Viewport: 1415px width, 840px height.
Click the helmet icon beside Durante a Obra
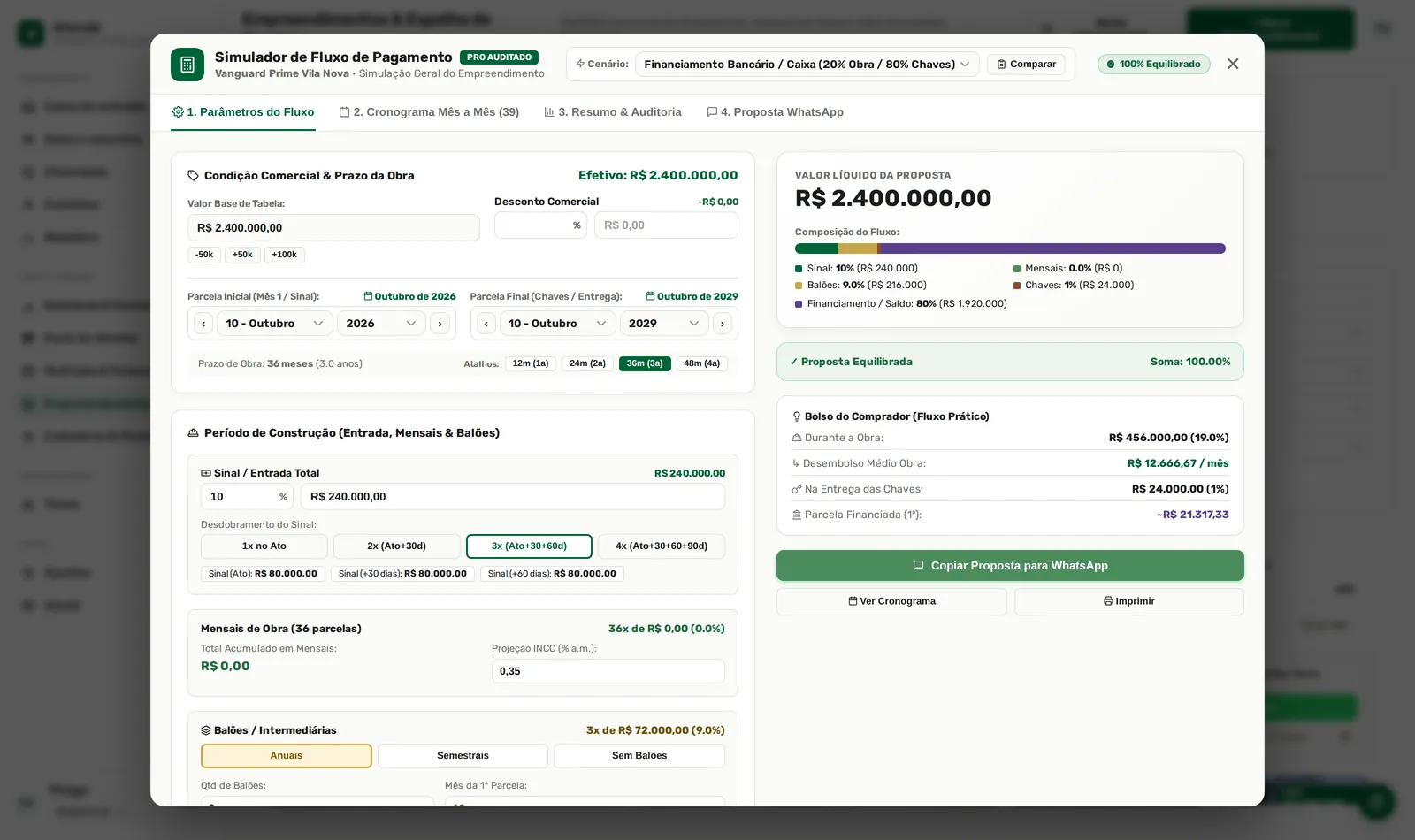tap(797, 438)
